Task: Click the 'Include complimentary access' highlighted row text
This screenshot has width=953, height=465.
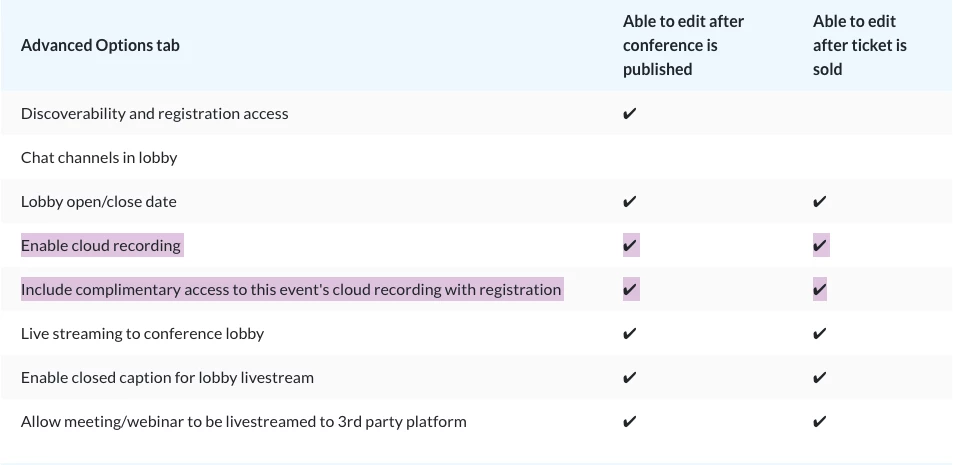Action: tap(291, 290)
